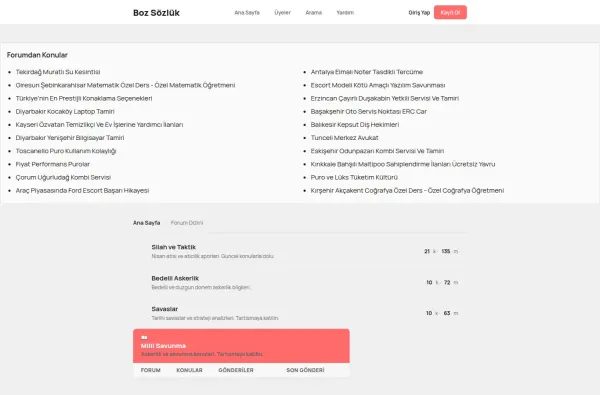Switch to the Forum Dizini tab
The width and height of the screenshot is (600, 395).
tap(187, 223)
